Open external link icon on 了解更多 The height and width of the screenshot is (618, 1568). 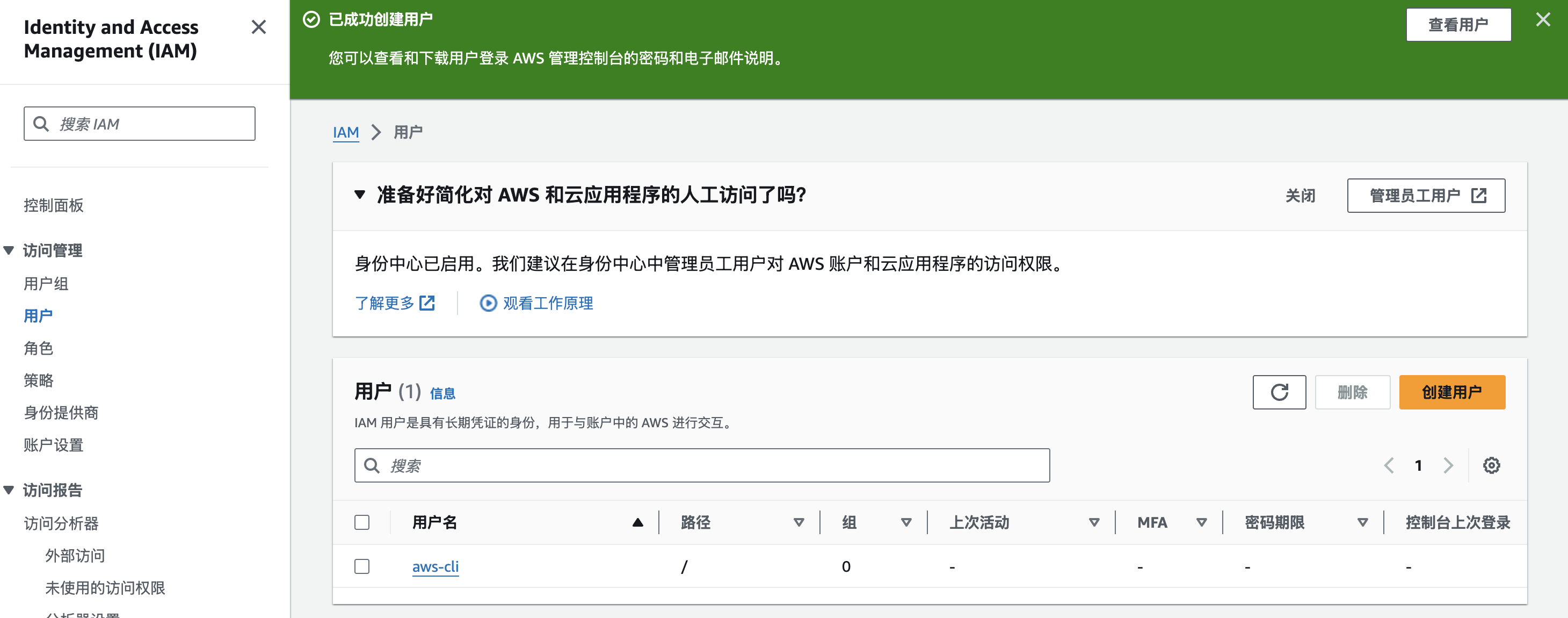click(x=427, y=303)
